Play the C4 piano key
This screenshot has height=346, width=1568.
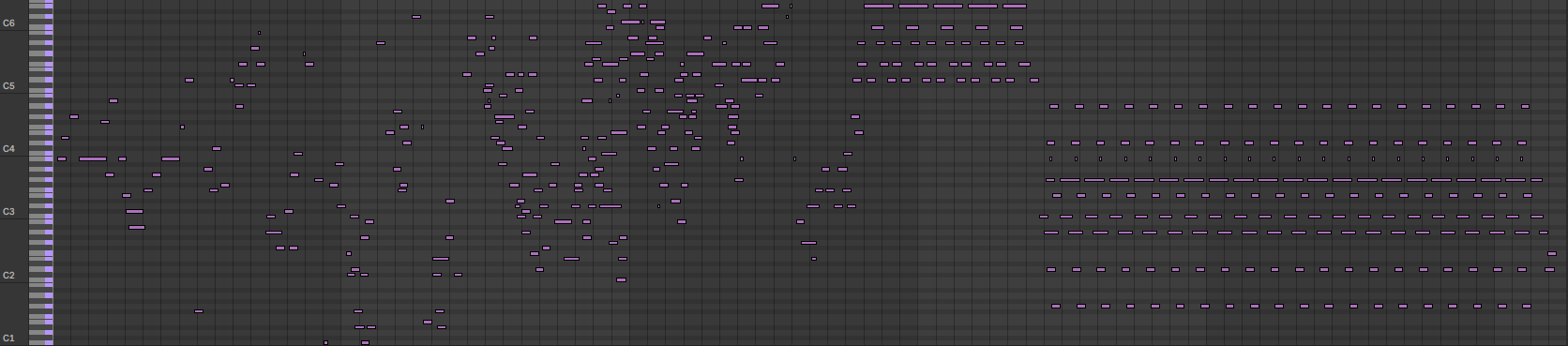point(40,153)
